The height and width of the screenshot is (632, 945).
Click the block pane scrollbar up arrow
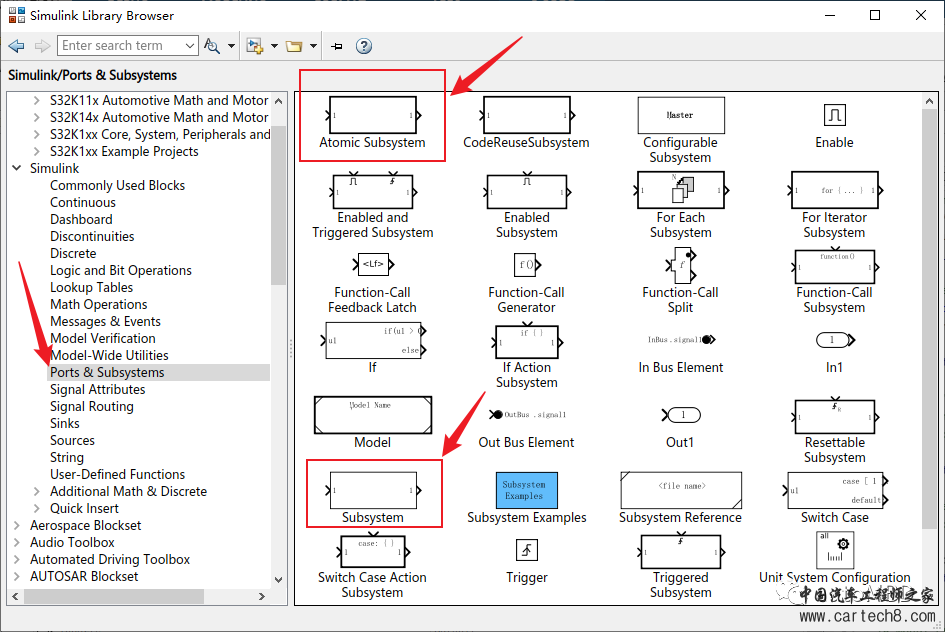[x=929, y=101]
